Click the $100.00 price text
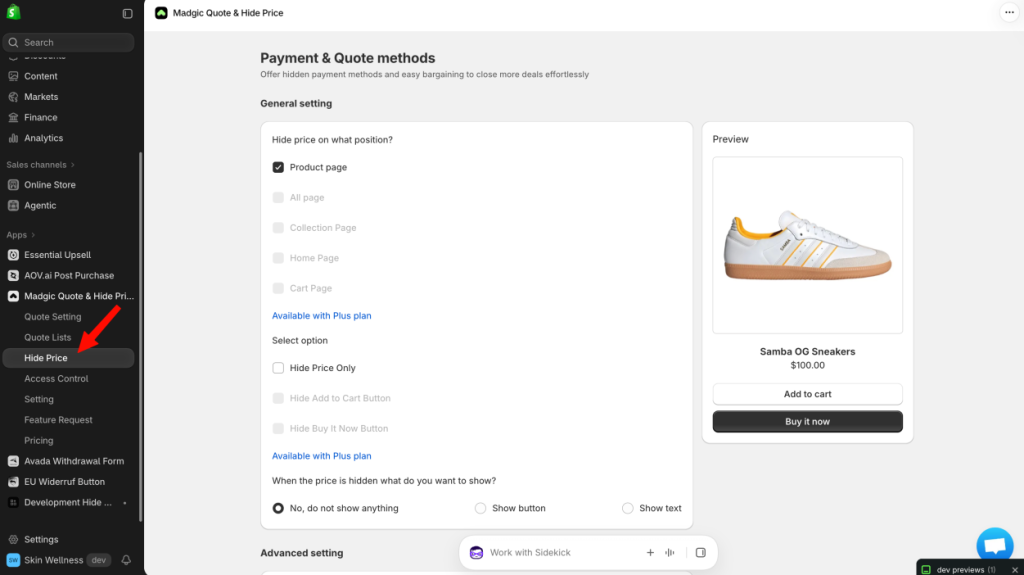Screen dimensions: 1024x575 (807, 365)
